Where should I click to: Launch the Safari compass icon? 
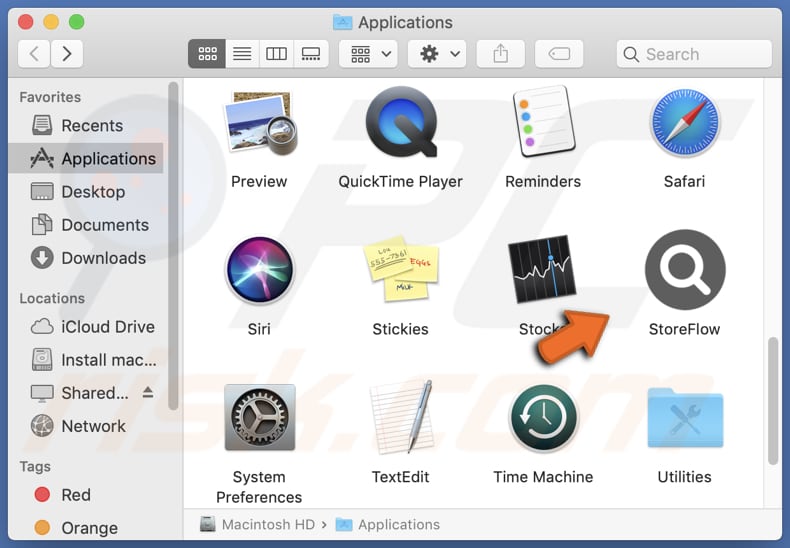coord(684,122)
